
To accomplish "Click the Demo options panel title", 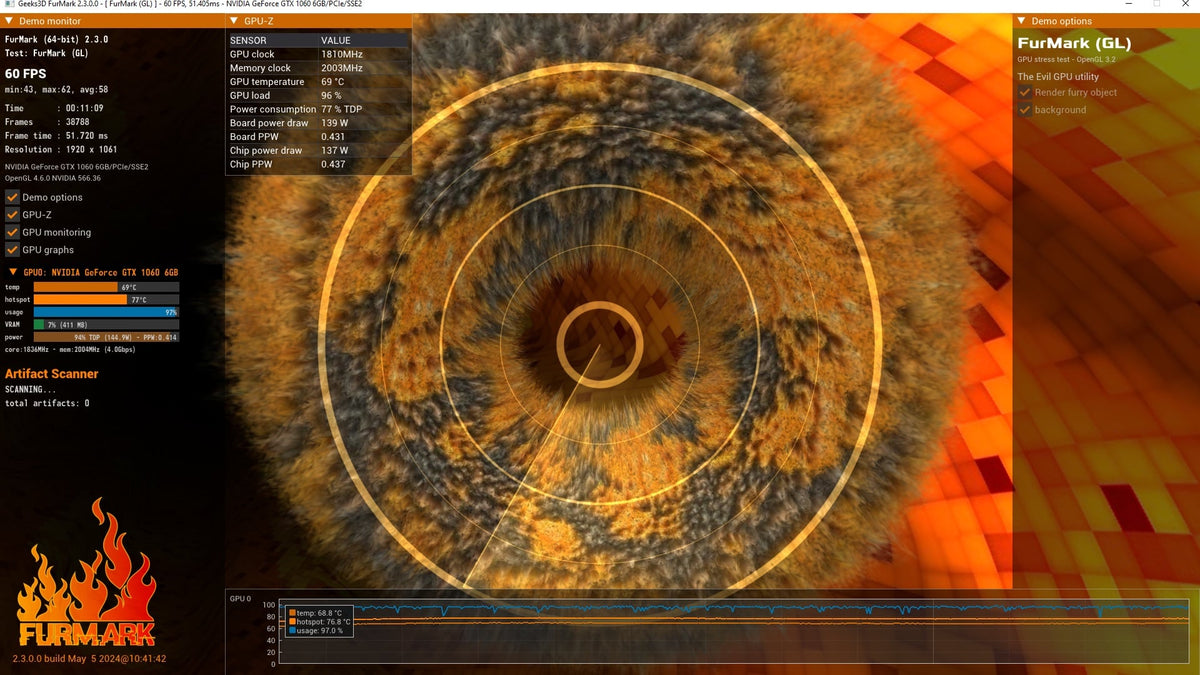I will click(x=1062, y=21).
